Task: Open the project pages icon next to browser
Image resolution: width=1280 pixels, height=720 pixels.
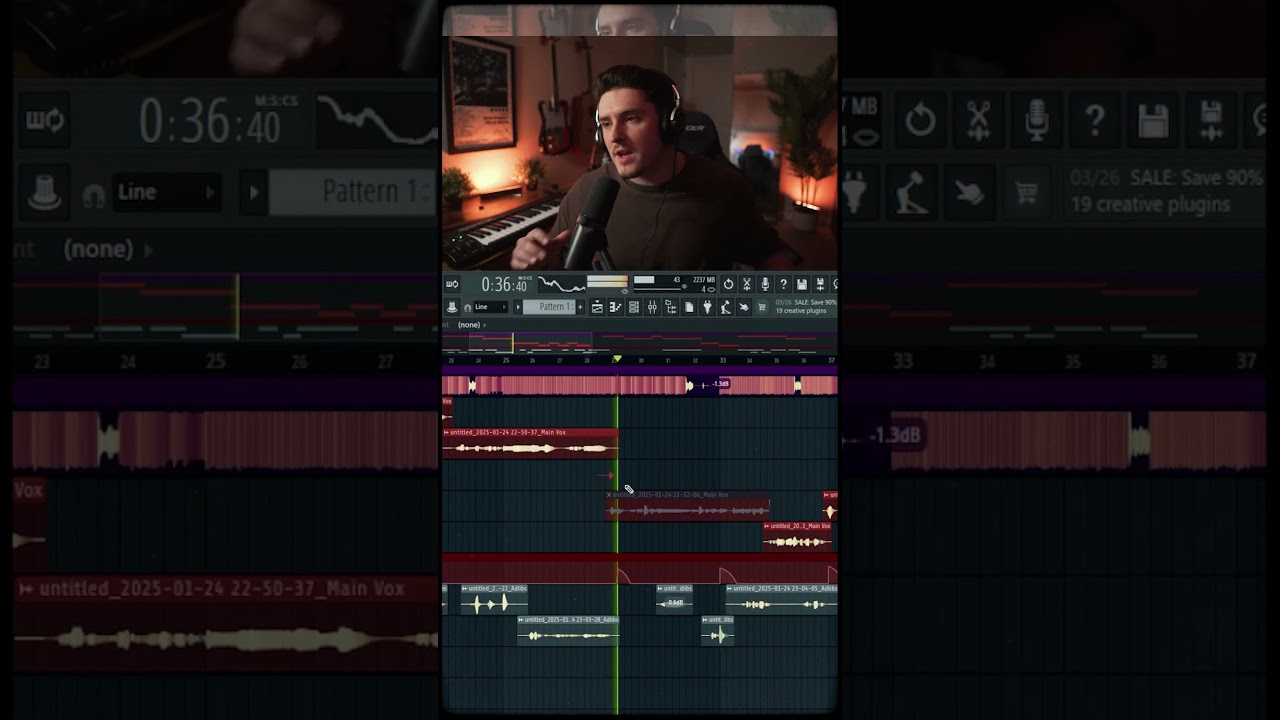Action: click(689, 307)
